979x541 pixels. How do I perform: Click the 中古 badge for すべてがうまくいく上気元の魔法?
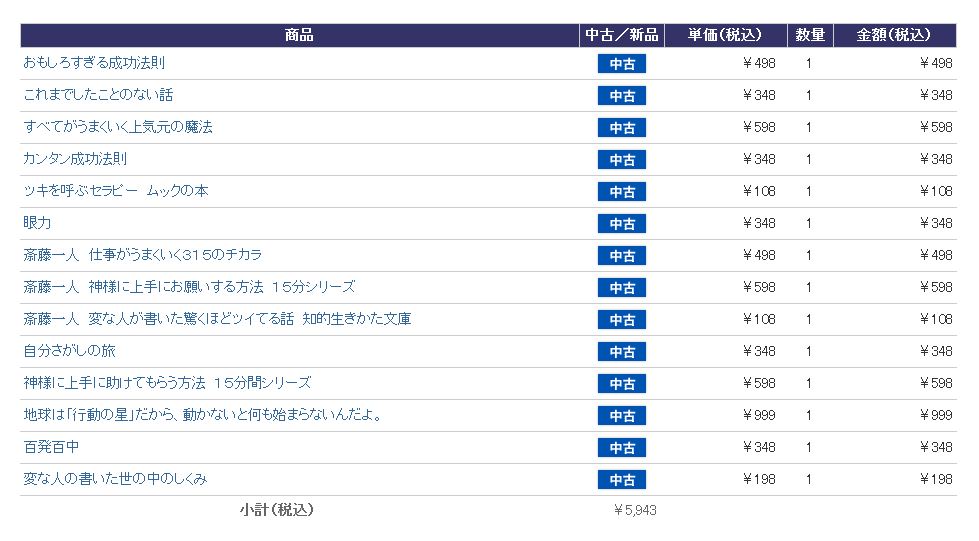pos(622,127)
